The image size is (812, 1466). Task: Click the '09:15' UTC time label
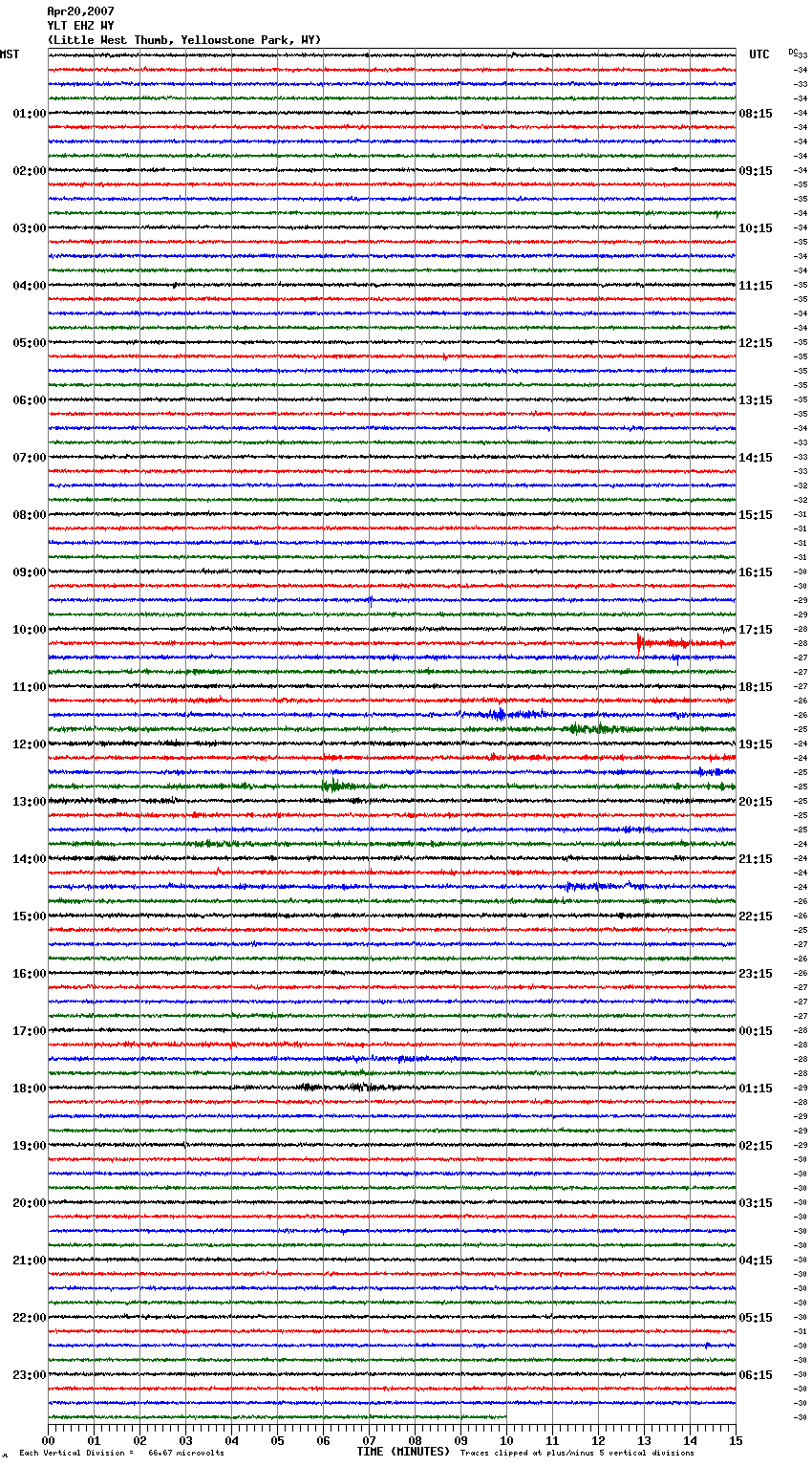point(756,171)
